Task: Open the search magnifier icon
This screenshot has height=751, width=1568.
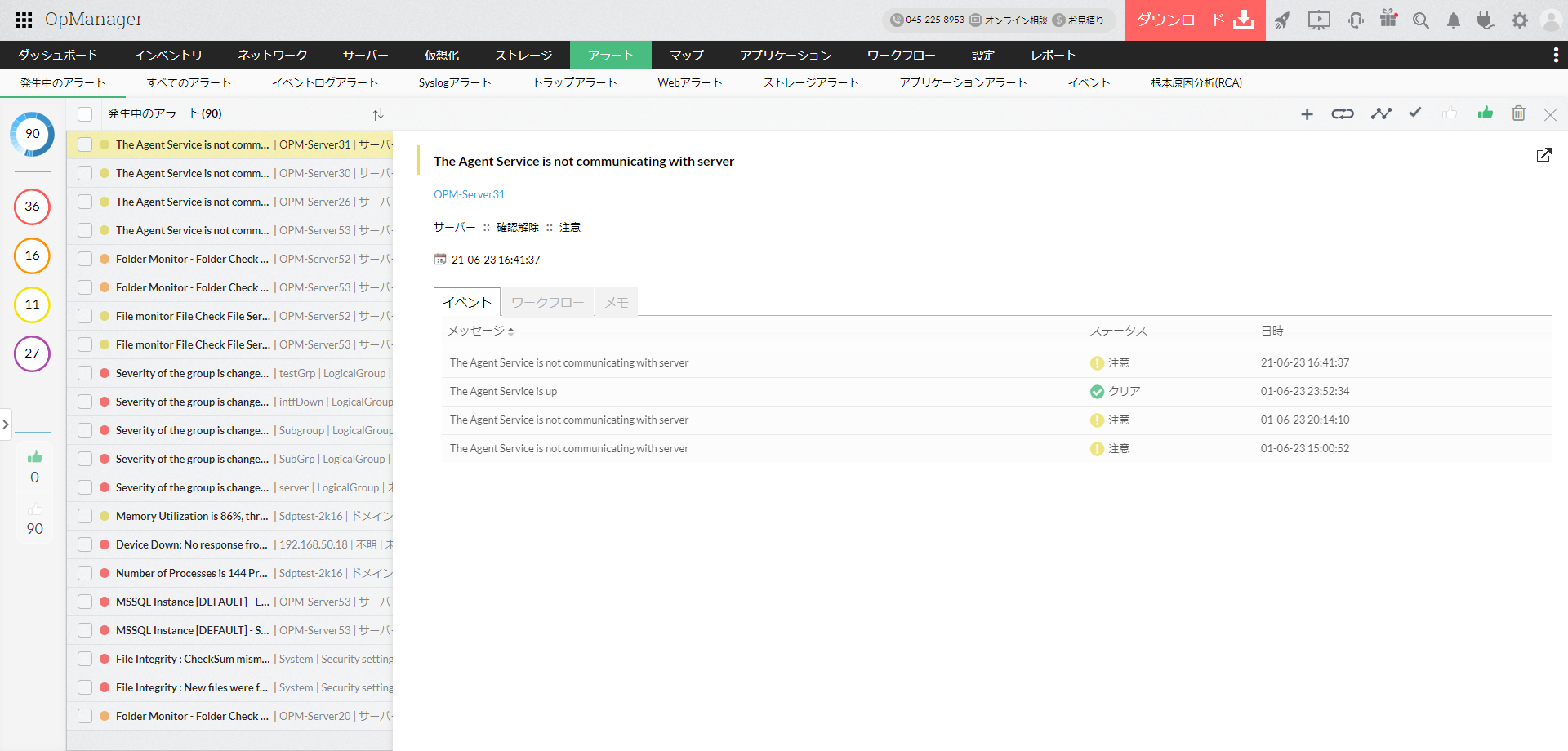Action: coord(1421,20)
